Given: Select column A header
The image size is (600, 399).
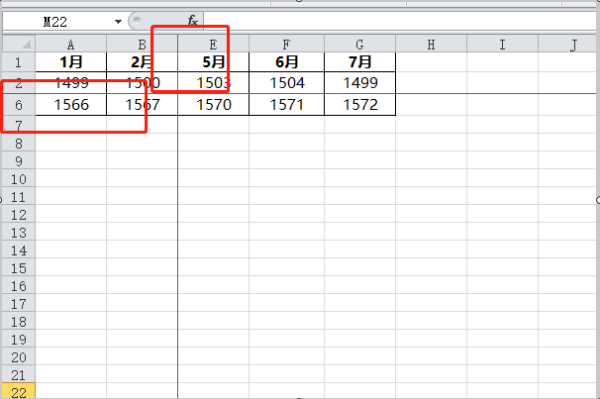Looking at the screenshot, I should click(x=71, y=44).
